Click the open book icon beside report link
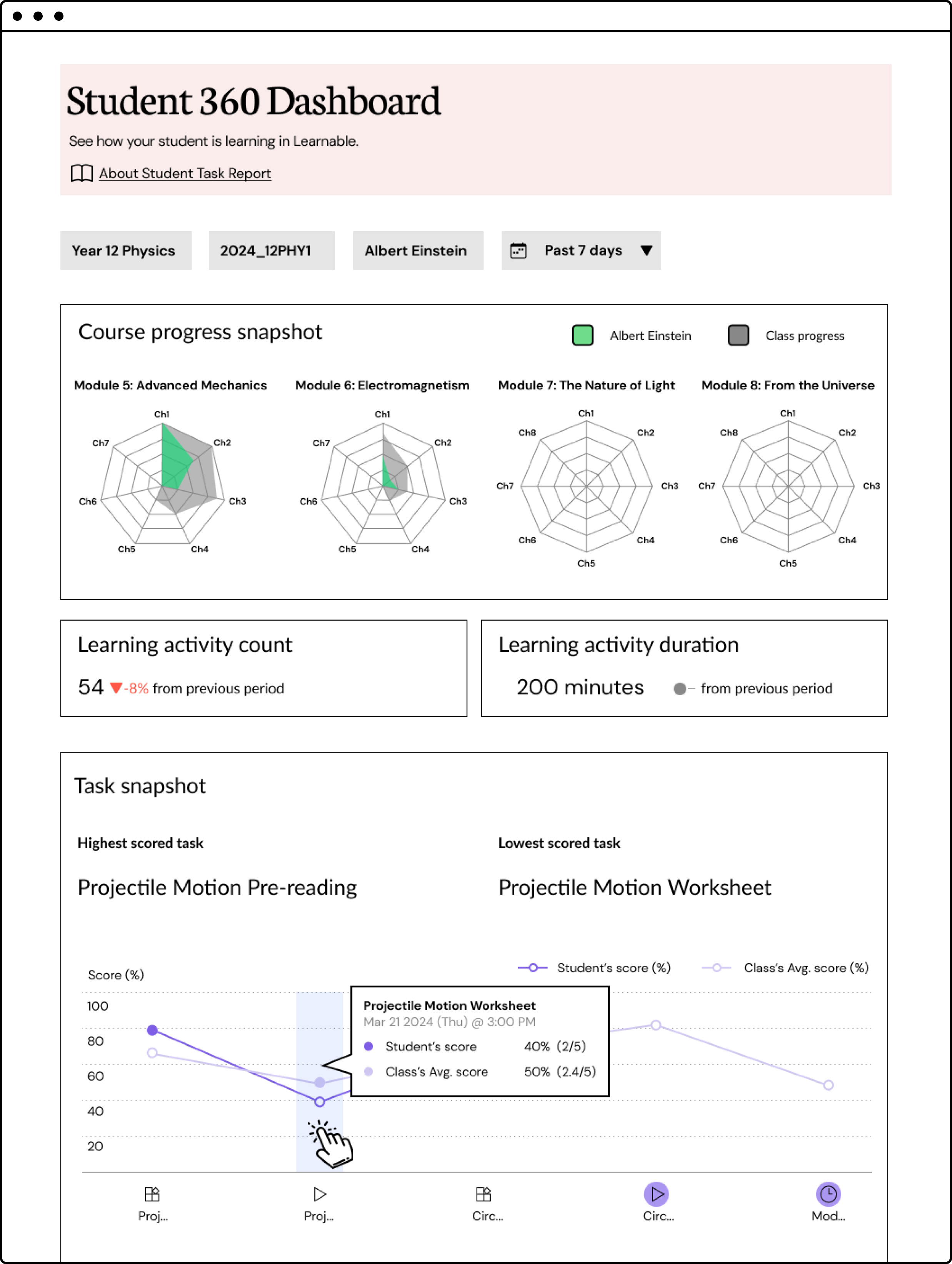The width and height of the screenshot is (952, 1264). coord(81,173)
